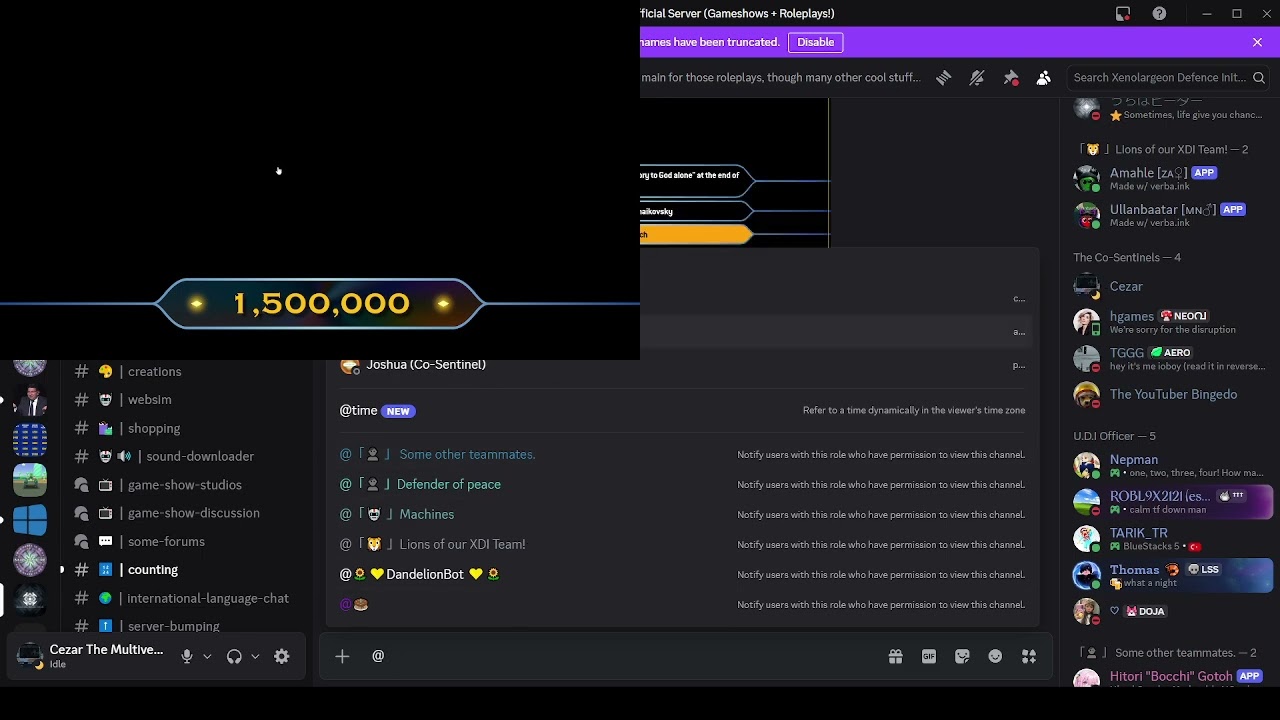Open the sticker picker icon
1280x720 pixels.
(x=962, y=657)
